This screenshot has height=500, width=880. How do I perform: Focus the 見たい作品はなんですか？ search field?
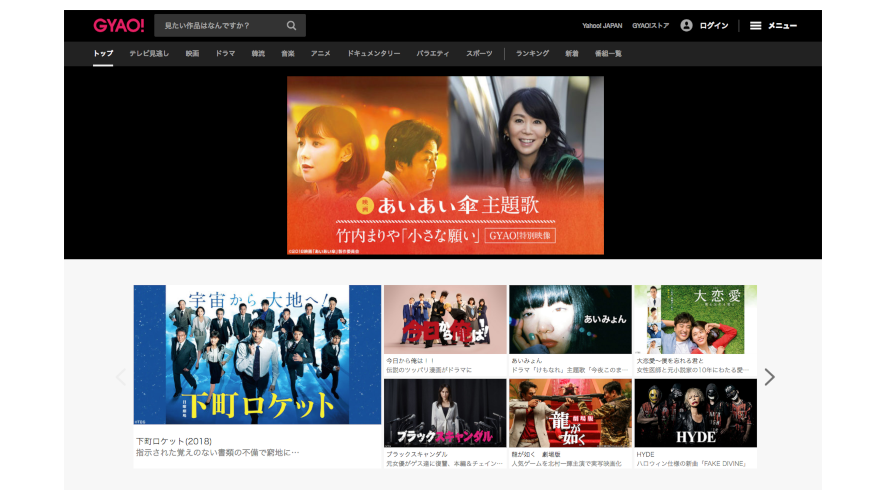click(230, 25)
